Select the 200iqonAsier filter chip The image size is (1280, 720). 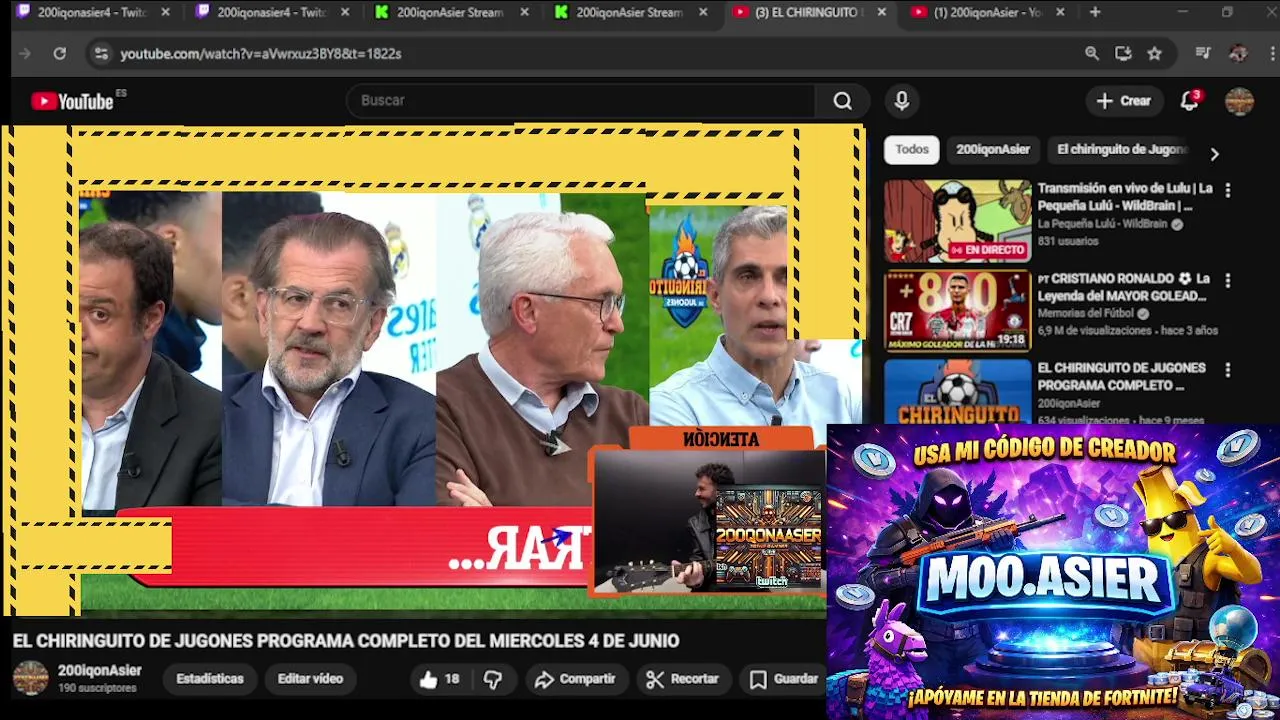coord(993,150)
